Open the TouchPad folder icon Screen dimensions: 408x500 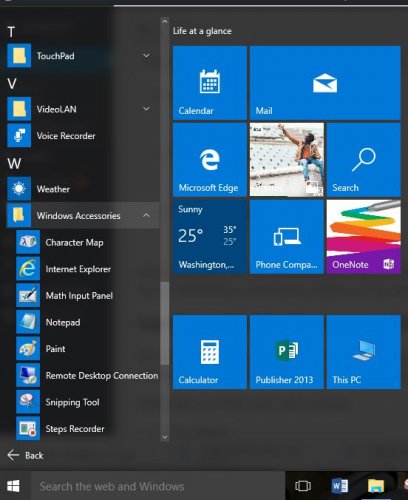click(x=19, y=56)
